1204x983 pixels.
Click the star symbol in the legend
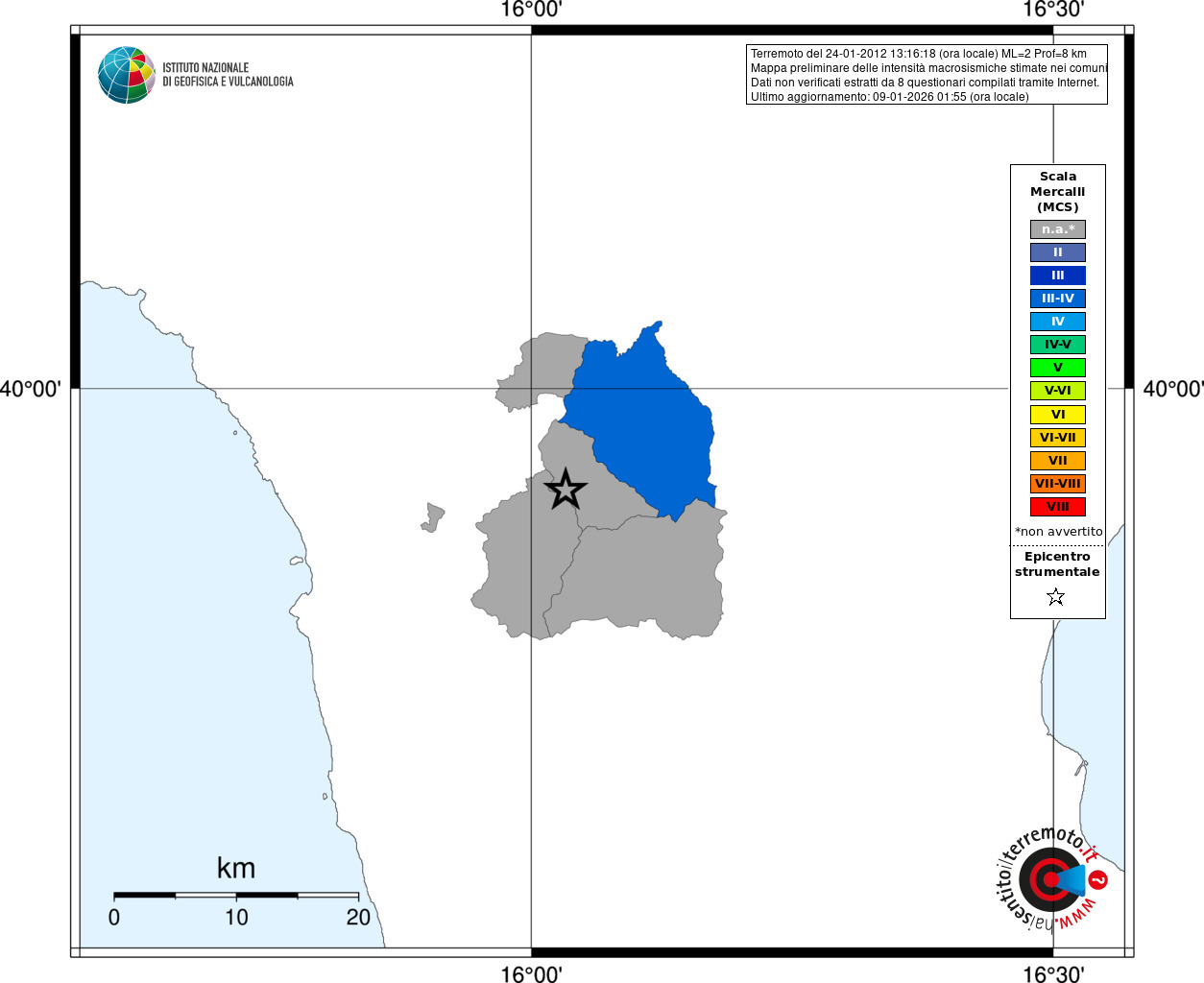coord(1056,597)
